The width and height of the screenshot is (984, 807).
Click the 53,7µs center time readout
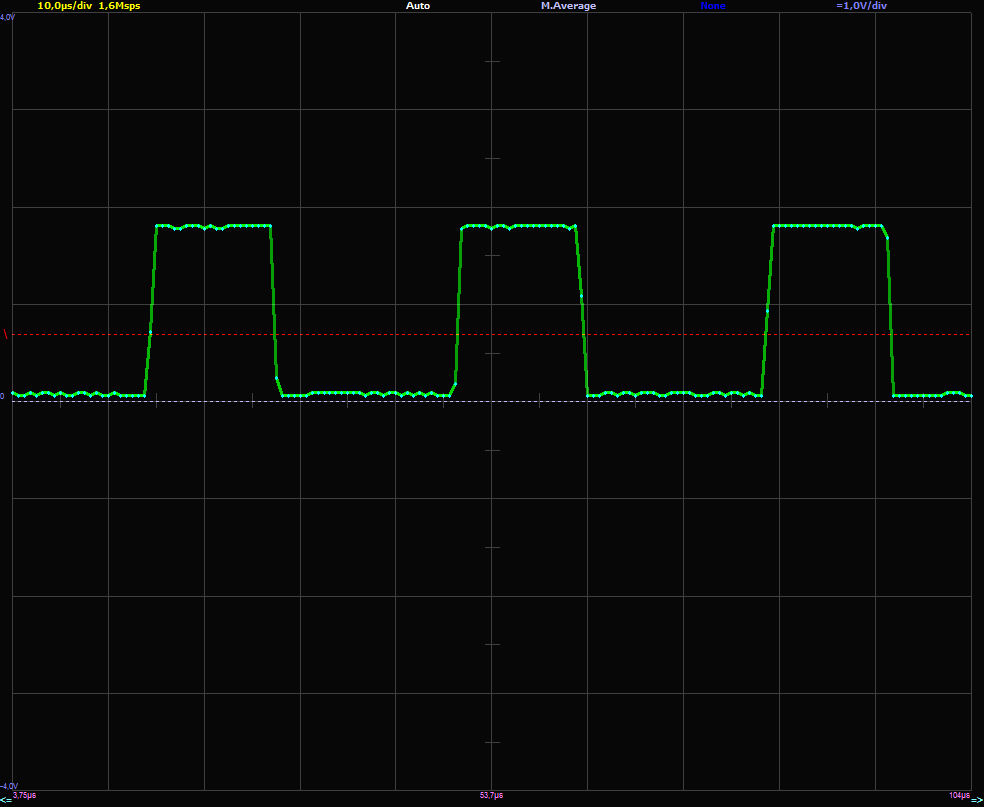[491, 795]
